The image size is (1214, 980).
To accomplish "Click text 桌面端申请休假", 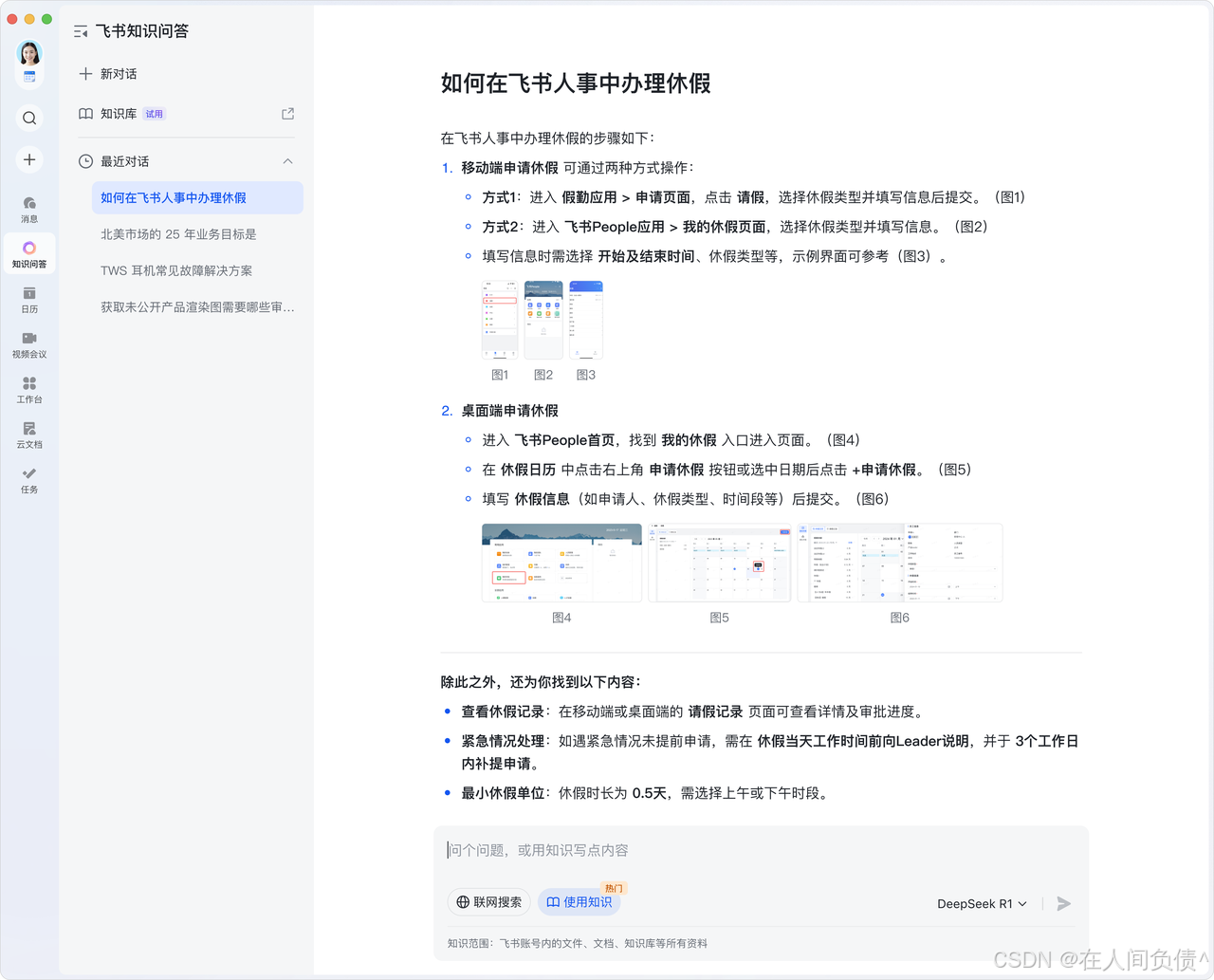I will click(509, 411).
